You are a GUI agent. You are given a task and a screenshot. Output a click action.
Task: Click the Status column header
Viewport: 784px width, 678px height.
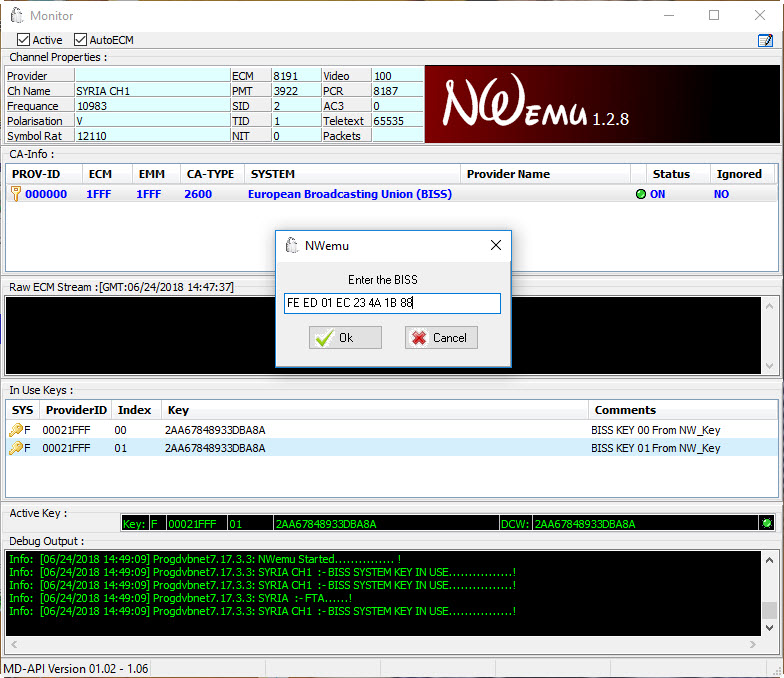tap(678, 174)
